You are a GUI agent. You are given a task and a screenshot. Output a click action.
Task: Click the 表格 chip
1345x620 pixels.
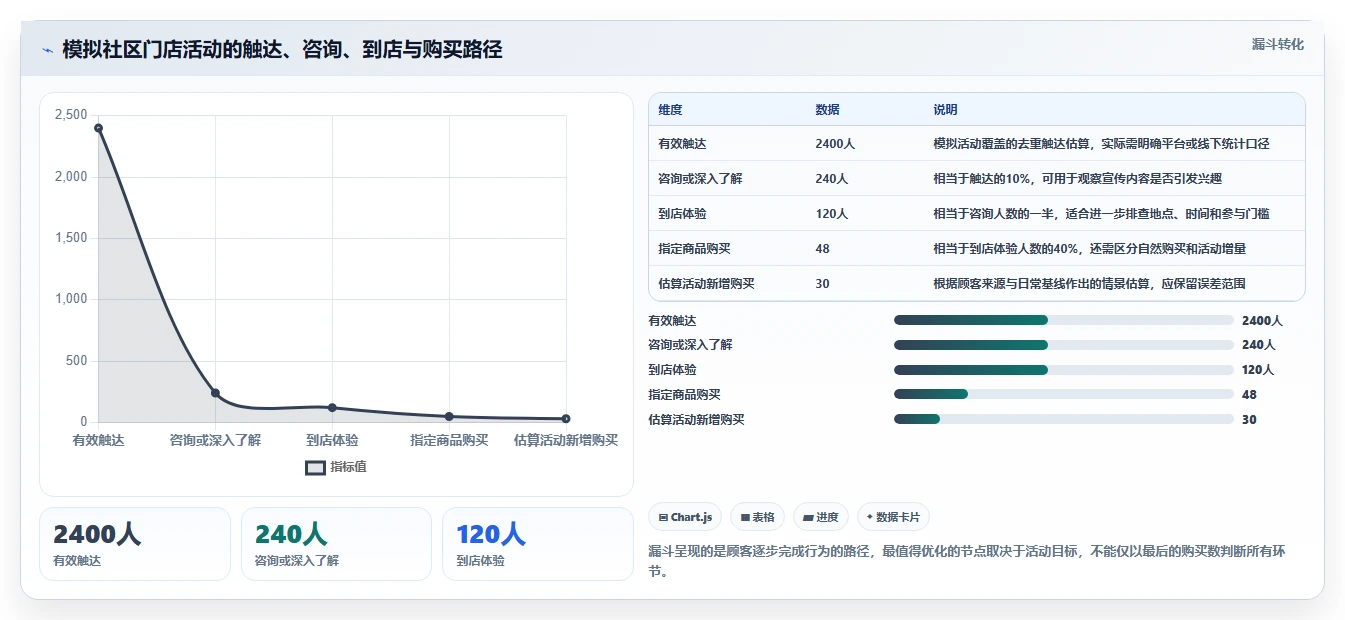(x=758, y=517)
